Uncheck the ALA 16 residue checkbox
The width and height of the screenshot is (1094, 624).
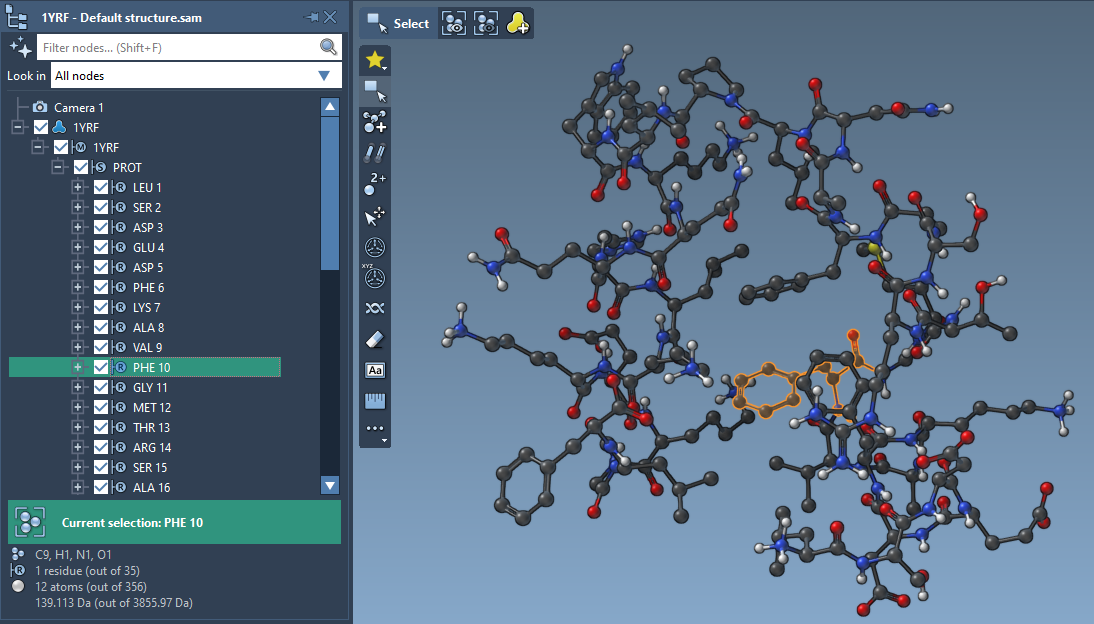click(x=101, y=488)
